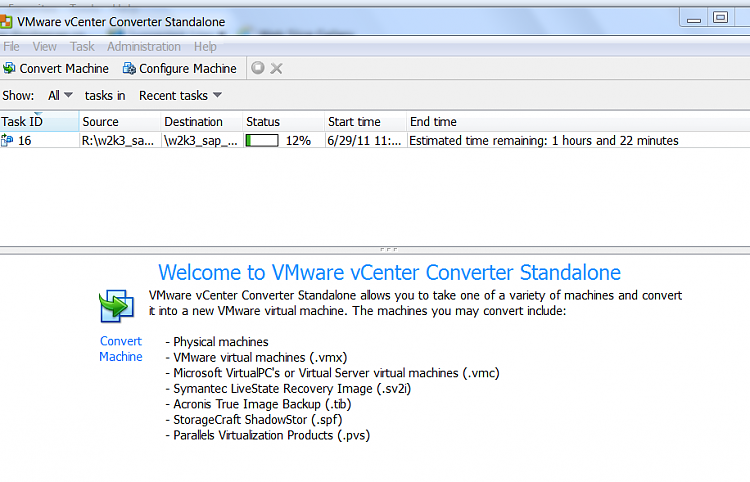Expand the Show All filter dropdown
This screenshot has width=750, height=482.
click(60, 95)
